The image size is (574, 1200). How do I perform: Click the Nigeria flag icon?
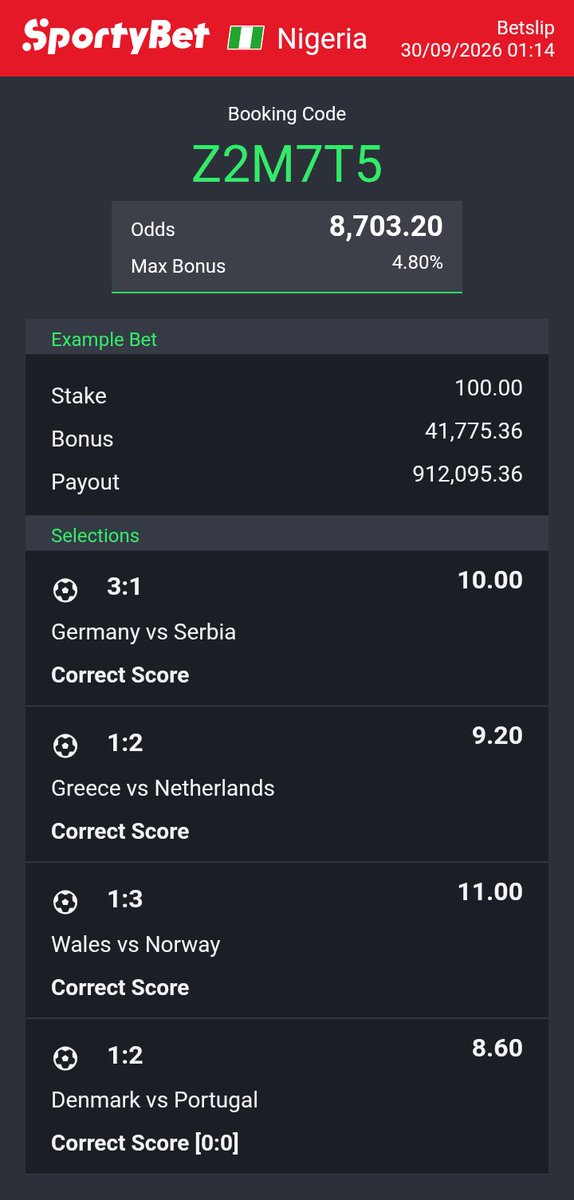245,38
